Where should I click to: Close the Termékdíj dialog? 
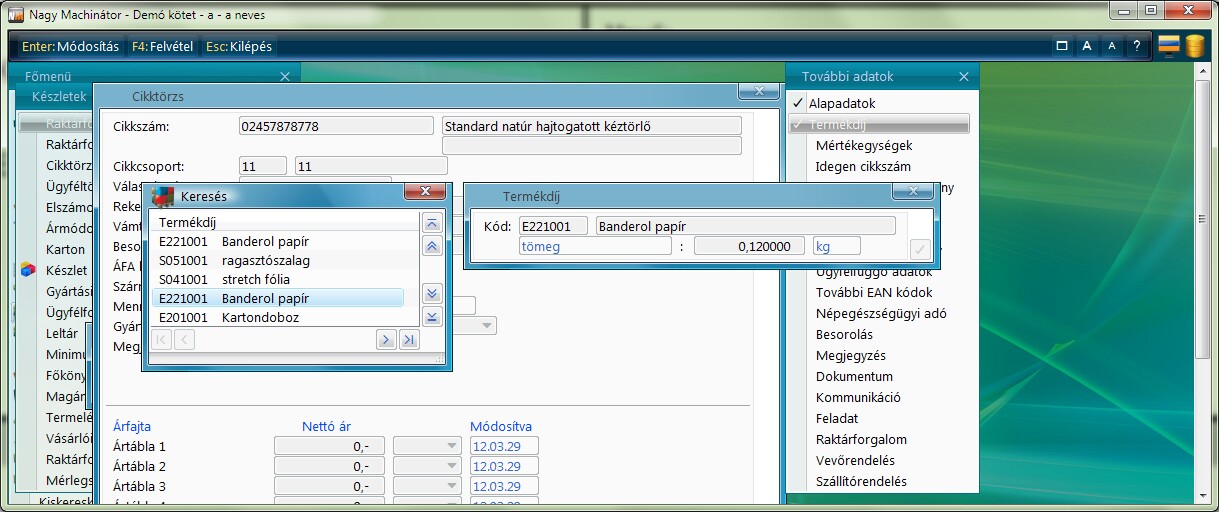(x=912, y=192)
